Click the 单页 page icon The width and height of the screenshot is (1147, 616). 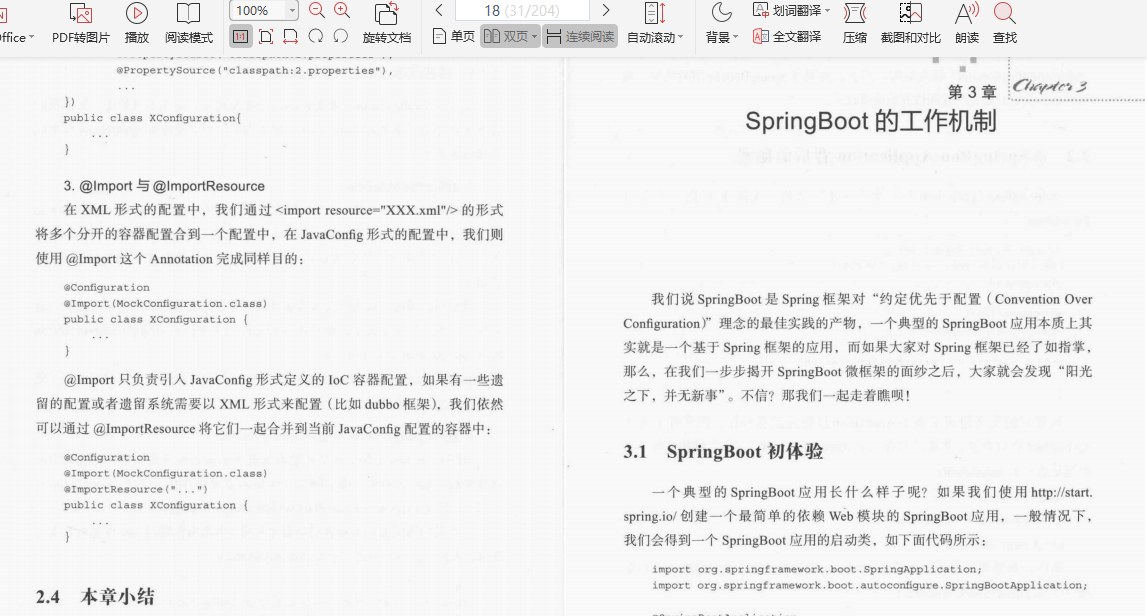pyautogui.click(x=439, y=37)
